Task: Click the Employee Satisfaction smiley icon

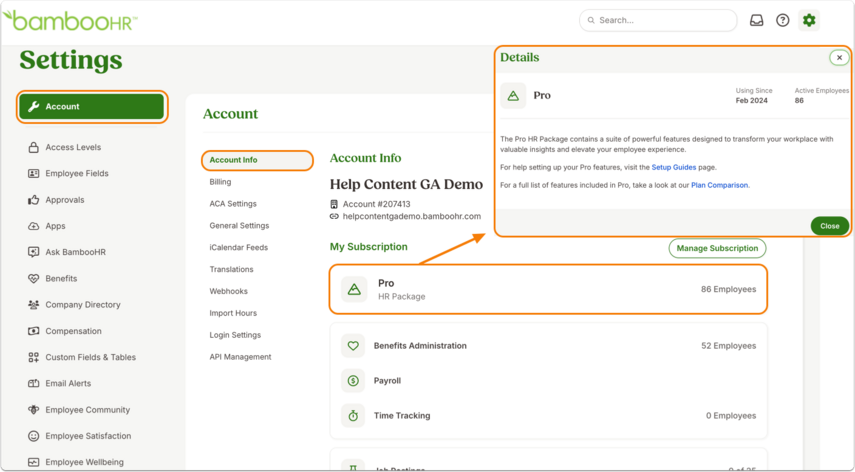Action: [x=33, y=436]
